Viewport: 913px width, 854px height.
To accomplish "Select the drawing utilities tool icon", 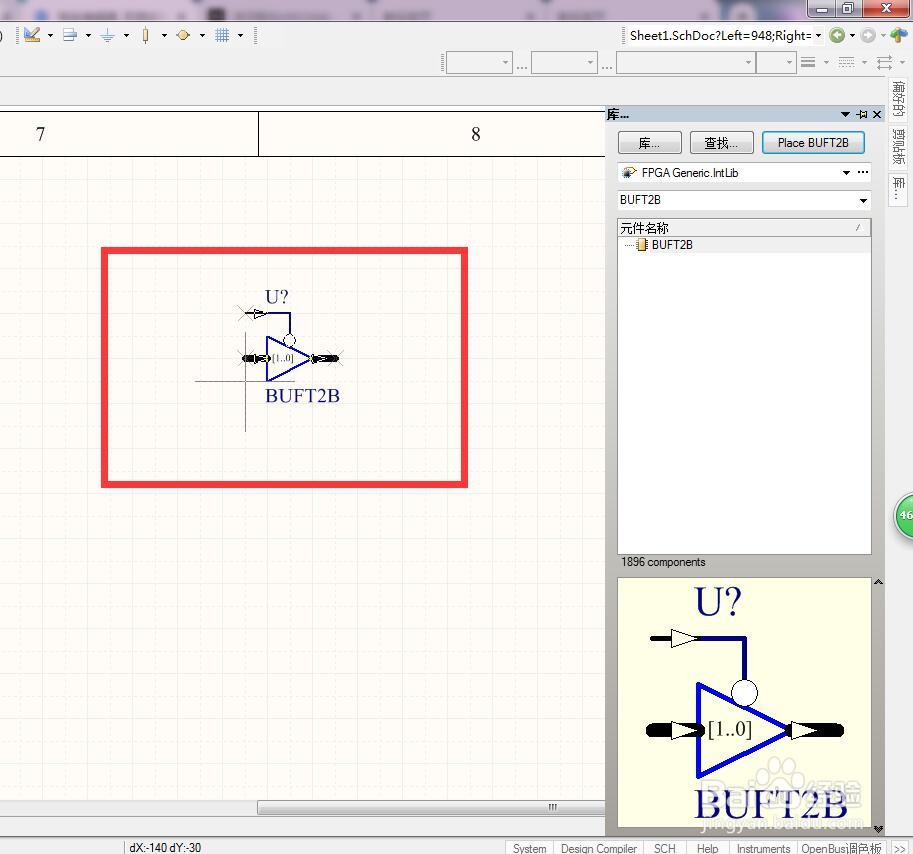I will point(32,35).
